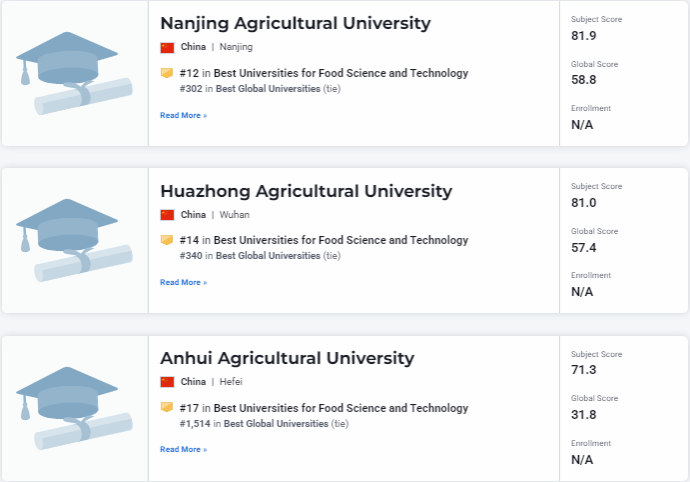Click the badge icon beside #14 ranking
Viewport: 690px width, 482px height.
pos(167,240)
